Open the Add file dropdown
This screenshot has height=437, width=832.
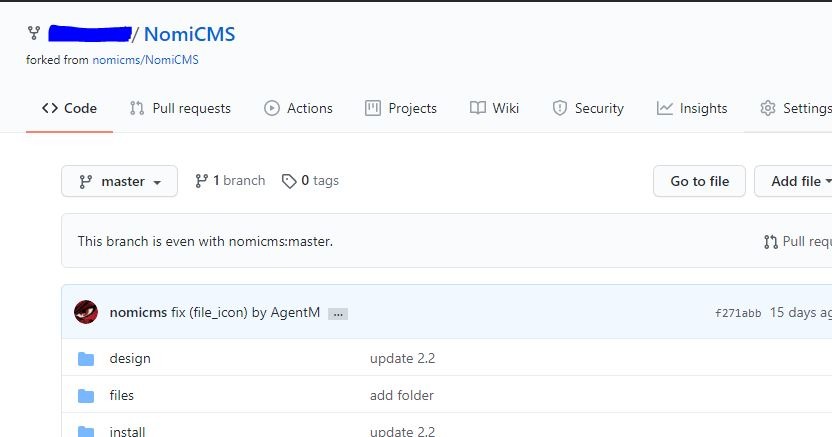(796, 181)
